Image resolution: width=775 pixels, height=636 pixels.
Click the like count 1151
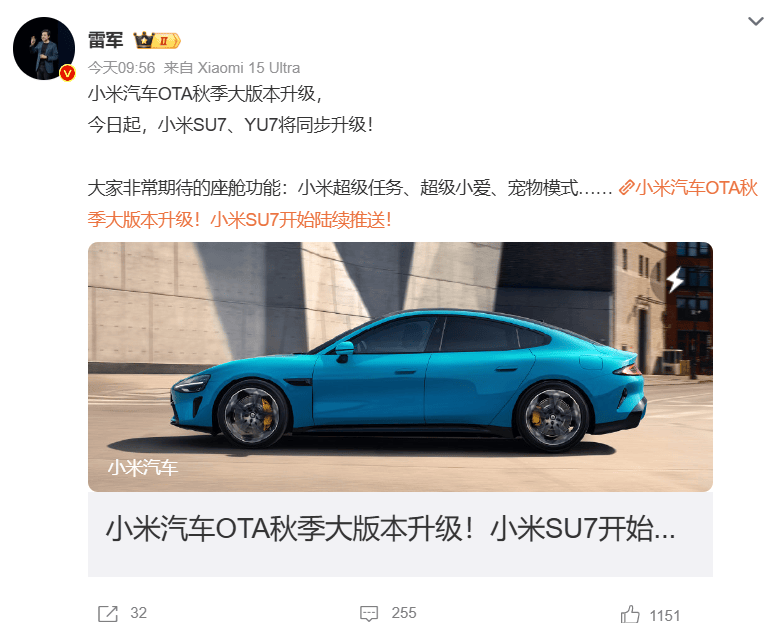point(665,616)
